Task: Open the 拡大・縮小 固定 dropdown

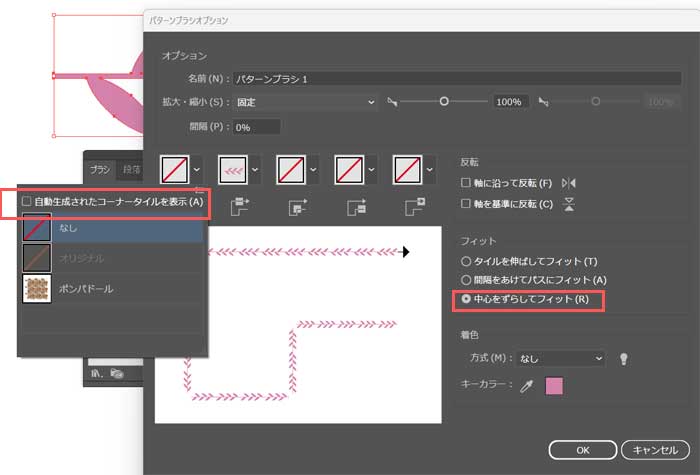Action: click(x=305, y=102)
